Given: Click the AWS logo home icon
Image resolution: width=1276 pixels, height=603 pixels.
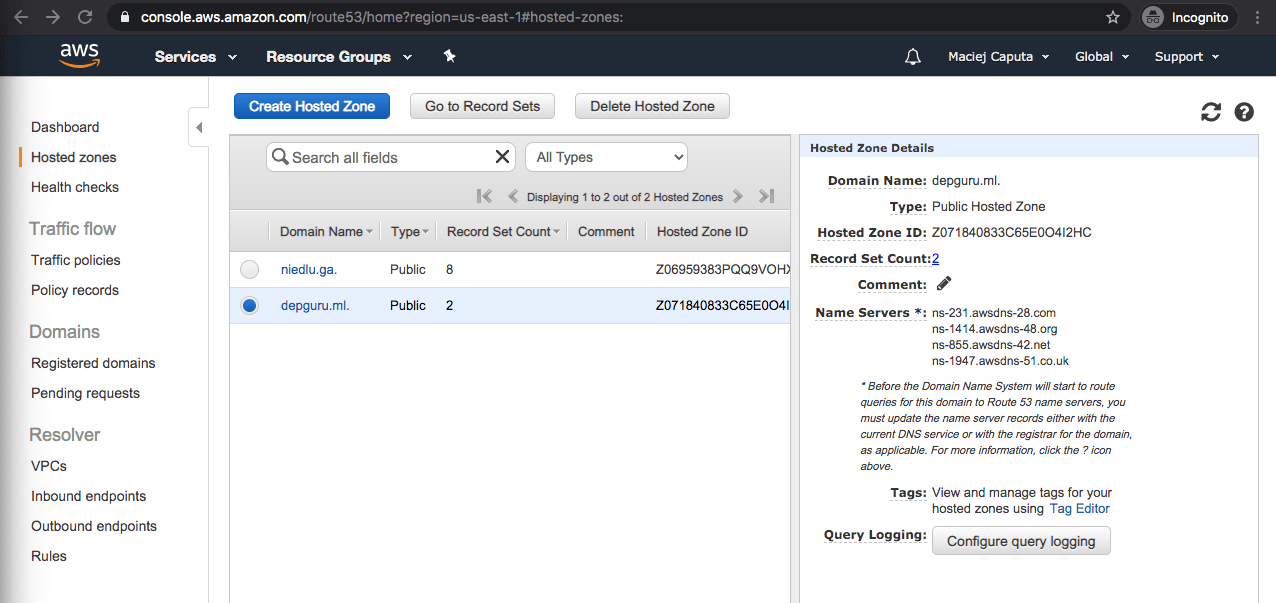Looking at the screenshot, I should [x=79, y=56].
